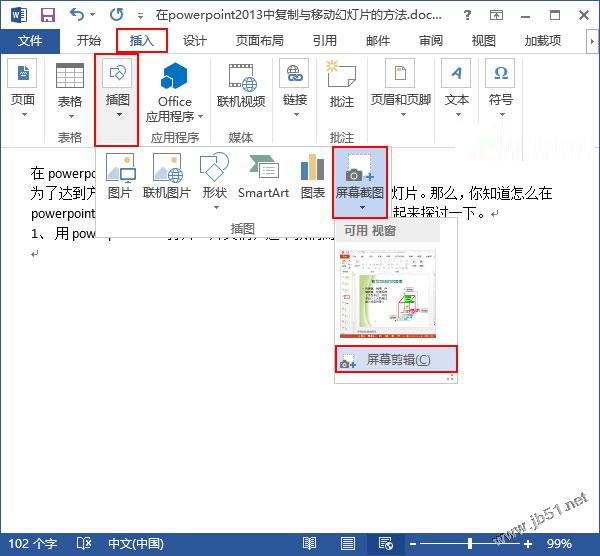Open the 文件 (File) tab

30,41
